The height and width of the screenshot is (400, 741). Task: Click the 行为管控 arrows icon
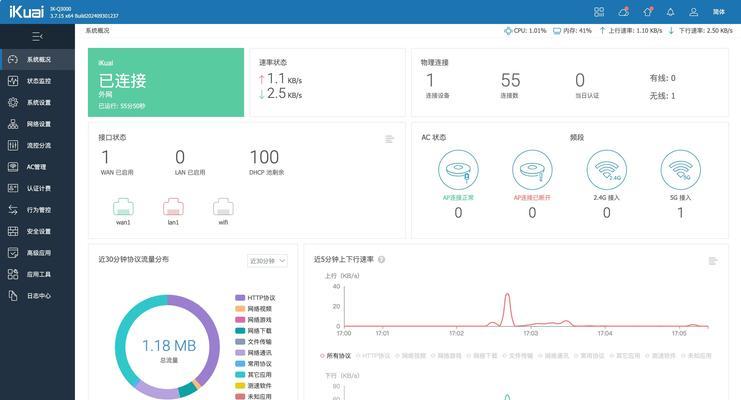[13, 209]
